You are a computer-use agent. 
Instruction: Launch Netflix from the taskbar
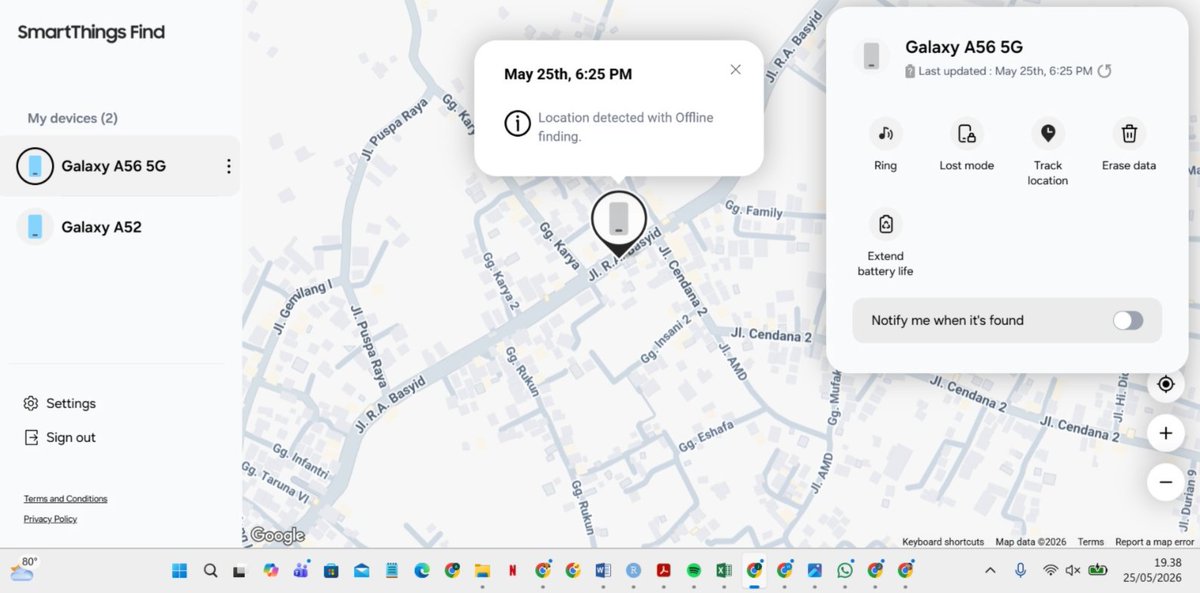pos(512,570)
